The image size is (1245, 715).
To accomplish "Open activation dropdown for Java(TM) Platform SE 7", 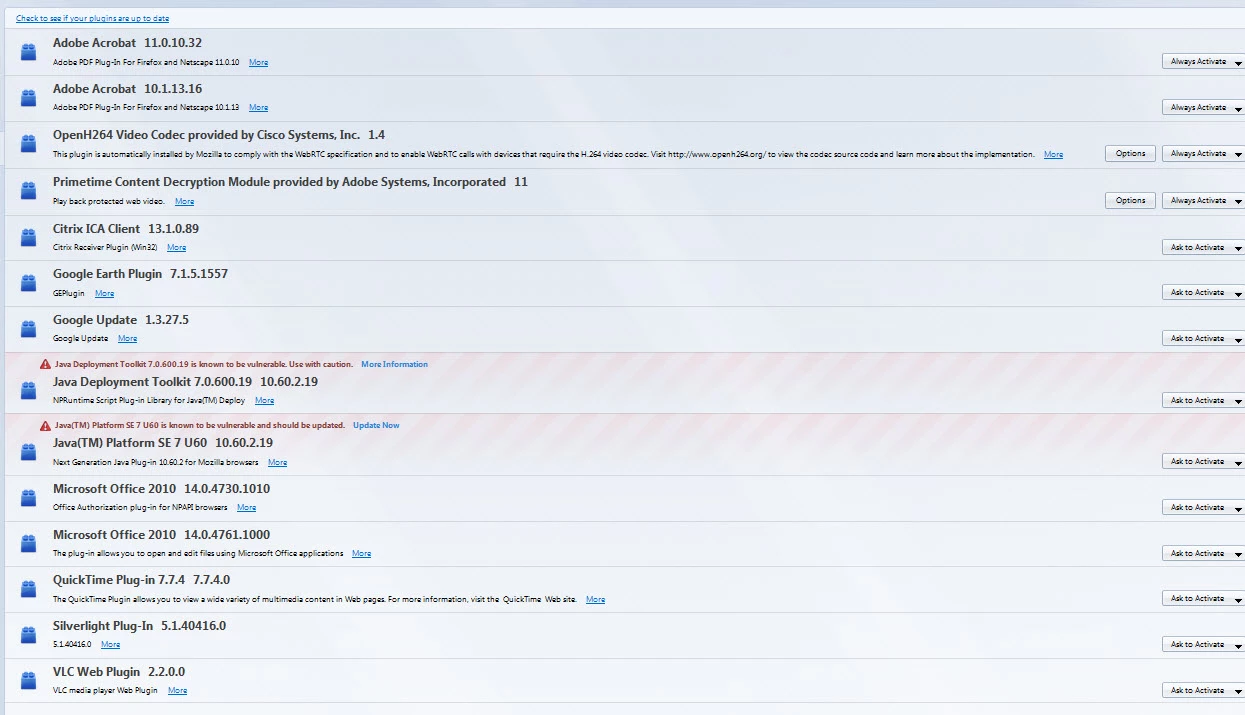I will pos(1204,461).
